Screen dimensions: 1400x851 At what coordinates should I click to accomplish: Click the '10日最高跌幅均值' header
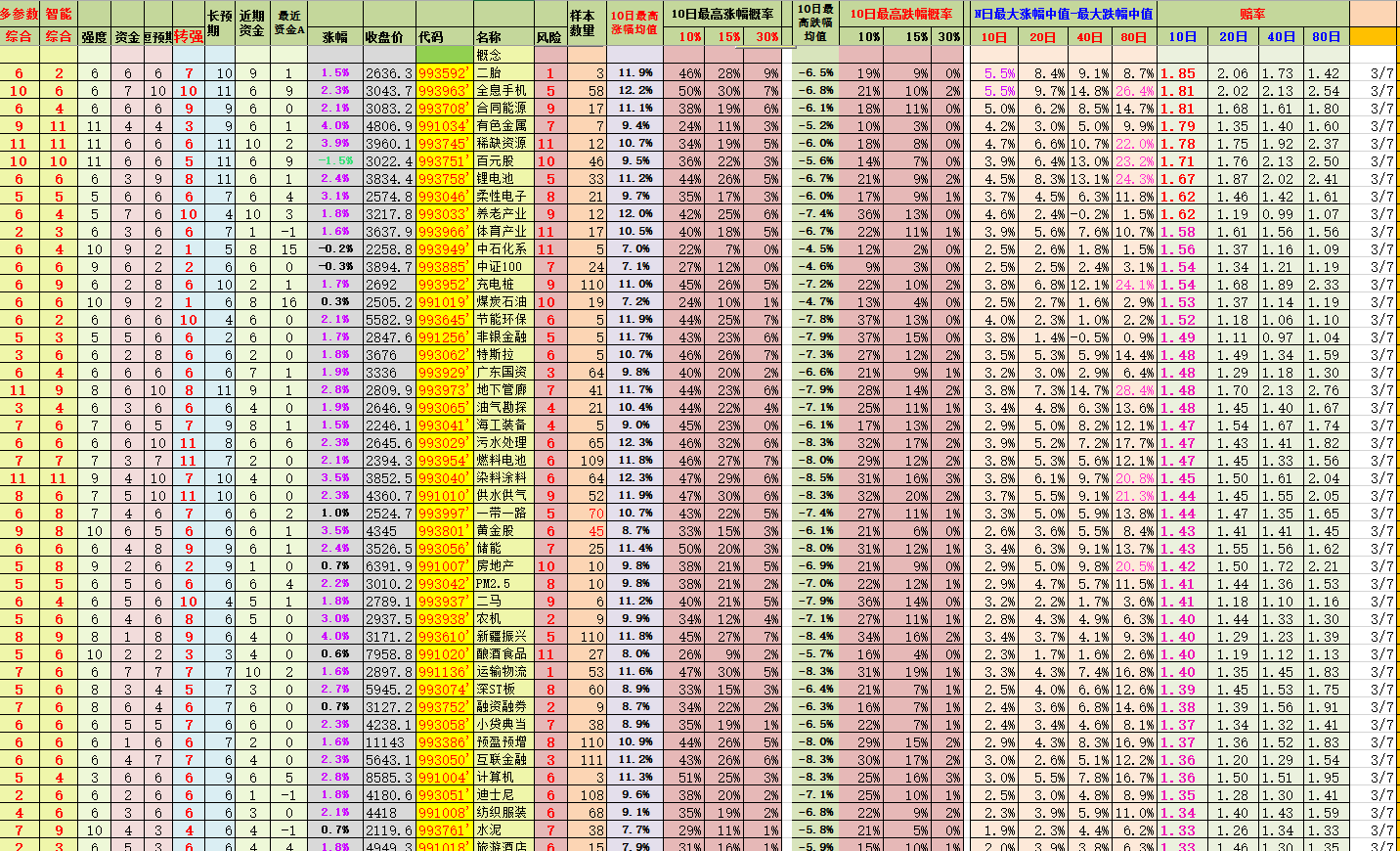click(814, 22)
